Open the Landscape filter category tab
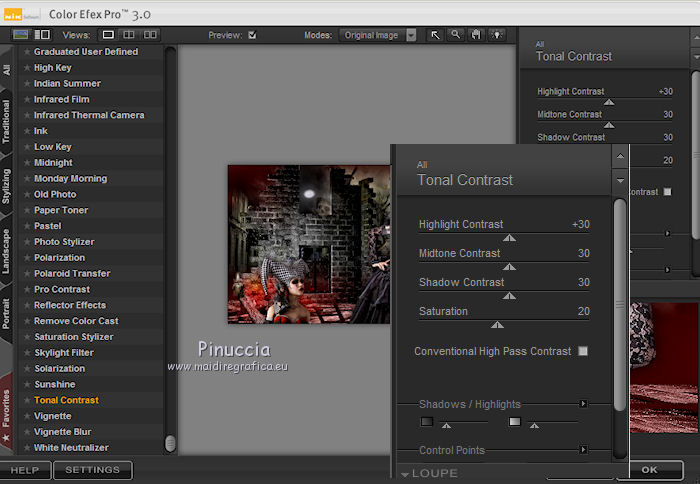 click(7, 251)
